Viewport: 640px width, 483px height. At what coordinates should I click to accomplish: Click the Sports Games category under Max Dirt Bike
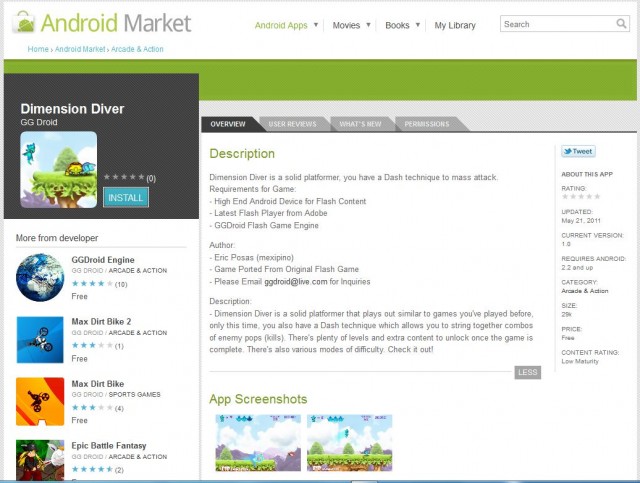pos(134,394)
